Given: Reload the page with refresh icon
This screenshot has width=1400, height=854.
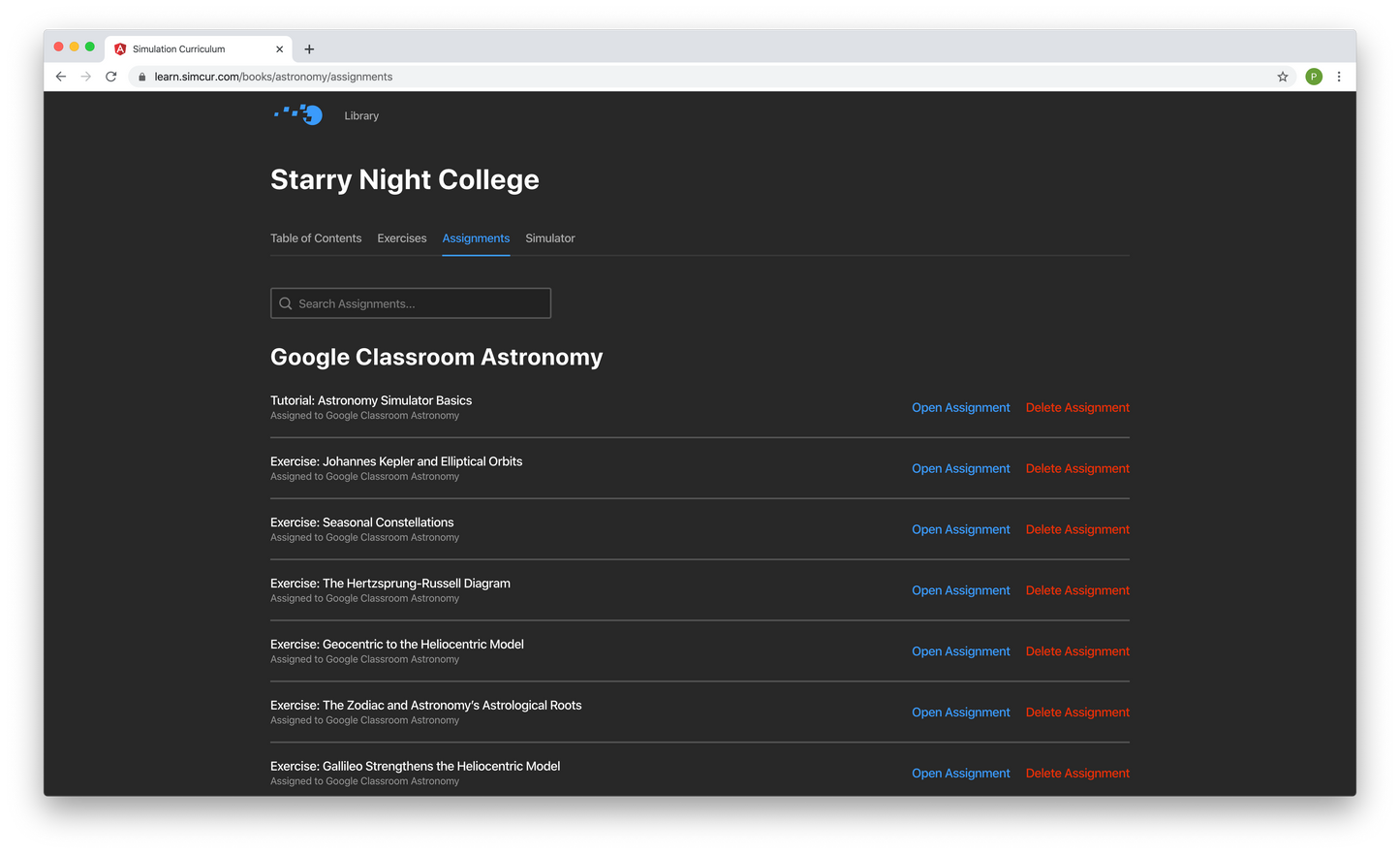Looking at the screenshot, I should tap(111, 77).
